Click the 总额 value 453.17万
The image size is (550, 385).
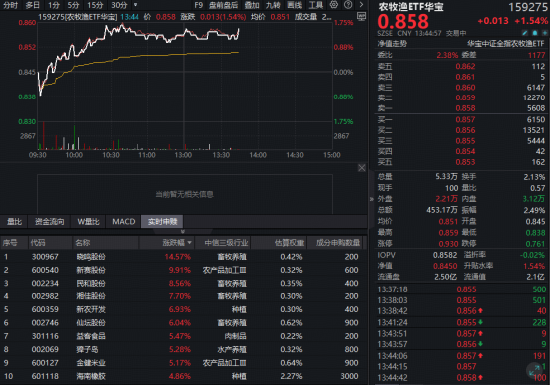442,210
